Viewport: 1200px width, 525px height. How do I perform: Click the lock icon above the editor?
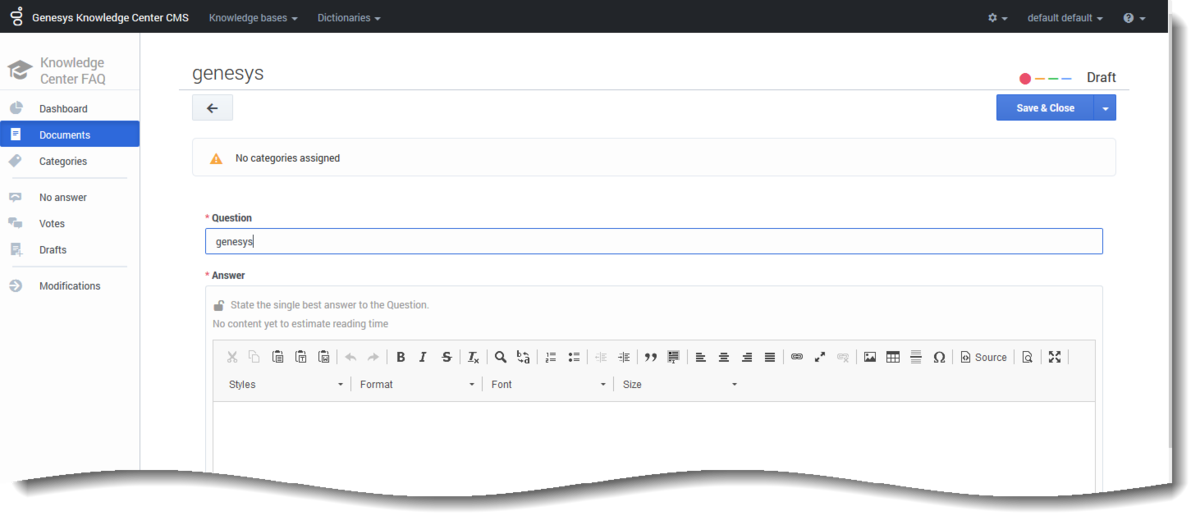218,305
